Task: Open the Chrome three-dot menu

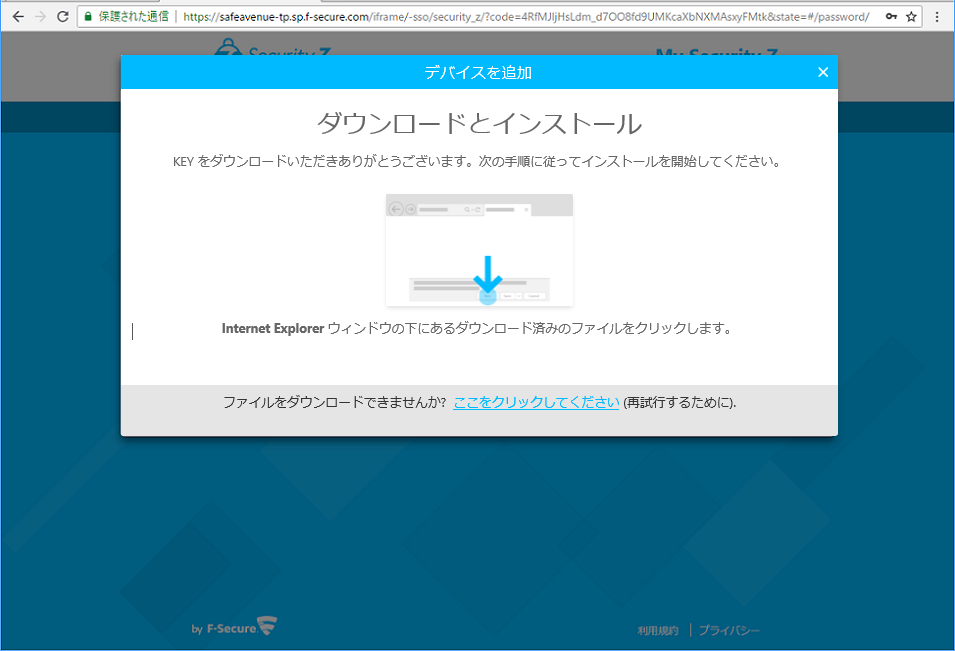Action: [x=937, y=17]
